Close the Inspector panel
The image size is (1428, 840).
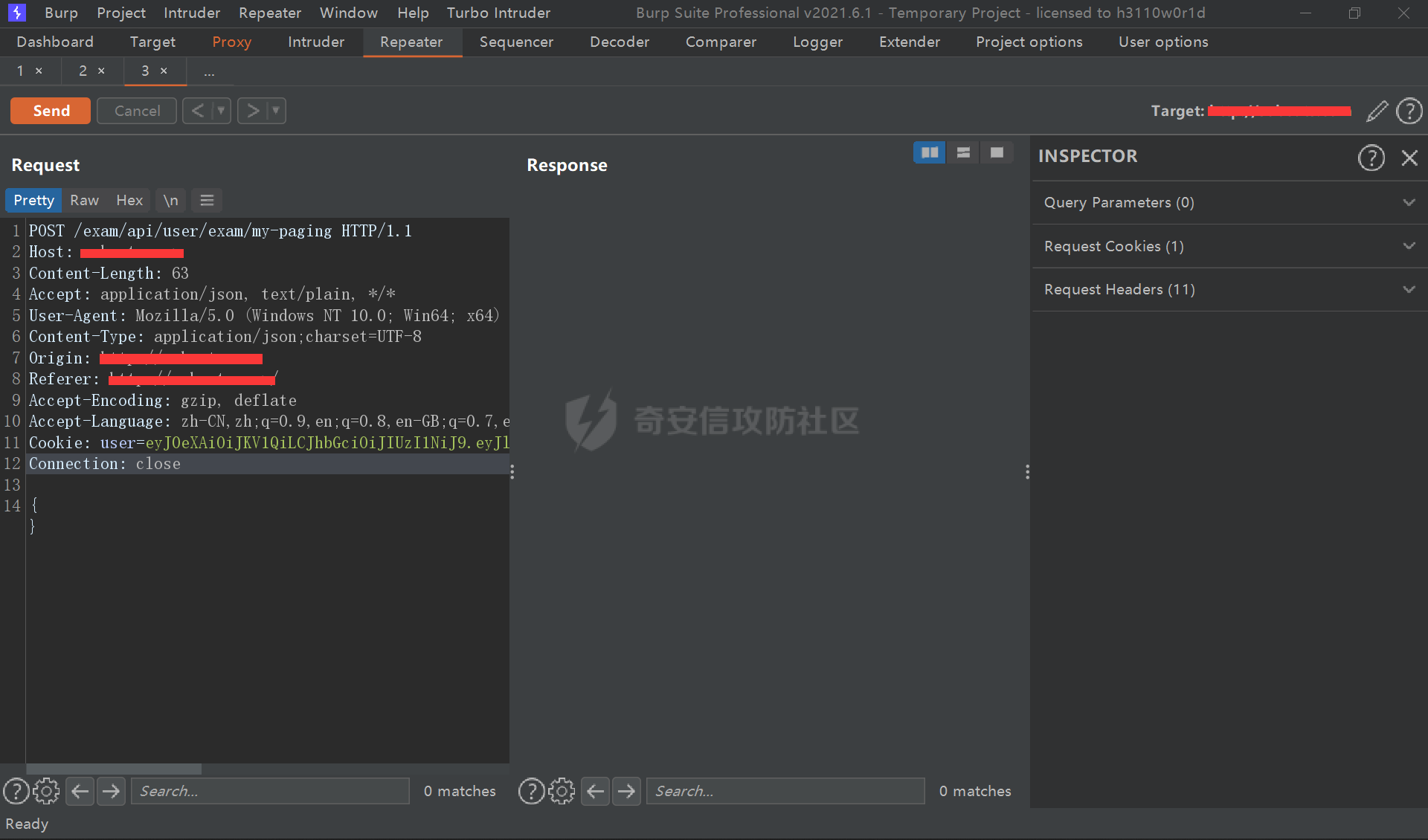(1409, 158)
